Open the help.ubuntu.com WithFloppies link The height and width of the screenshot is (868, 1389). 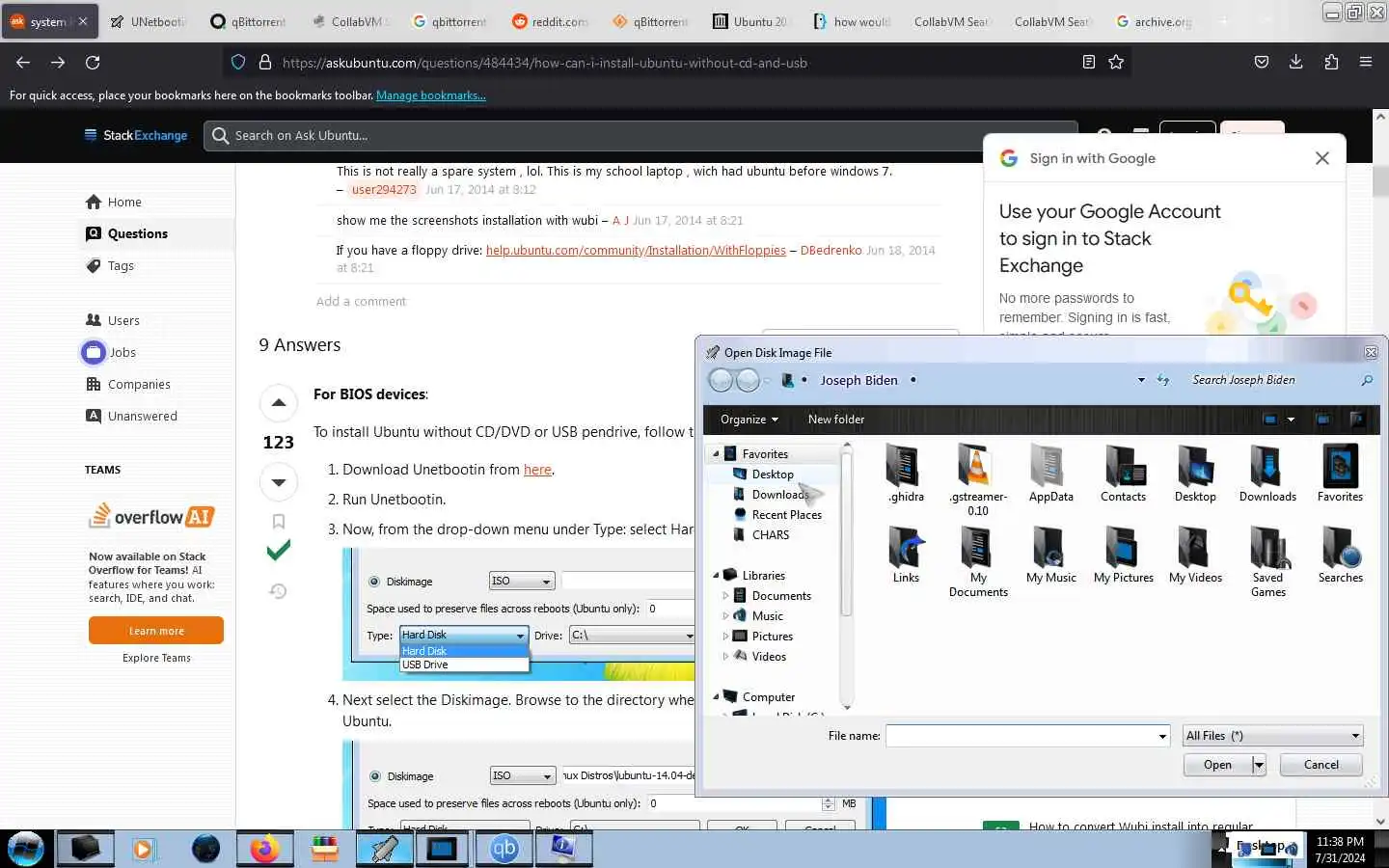(636, 250)
